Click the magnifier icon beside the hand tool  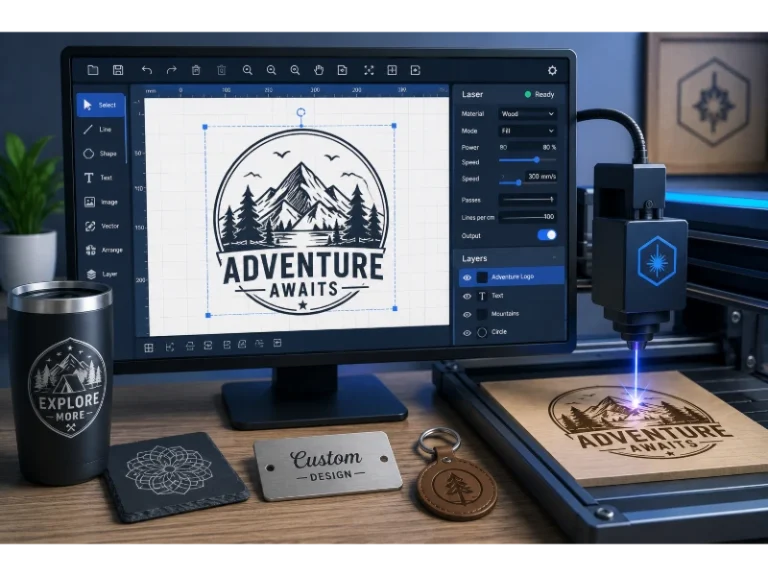point(295,70)
